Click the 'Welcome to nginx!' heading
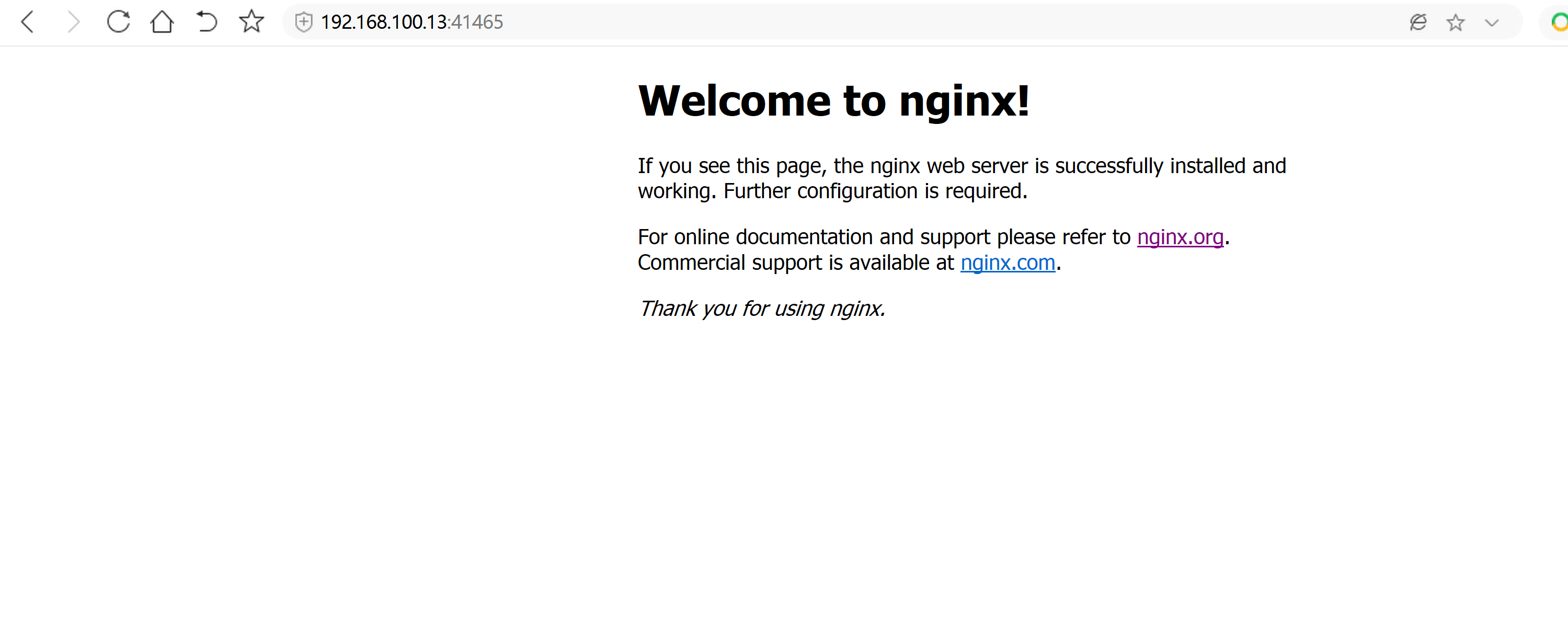 (834, 101)
